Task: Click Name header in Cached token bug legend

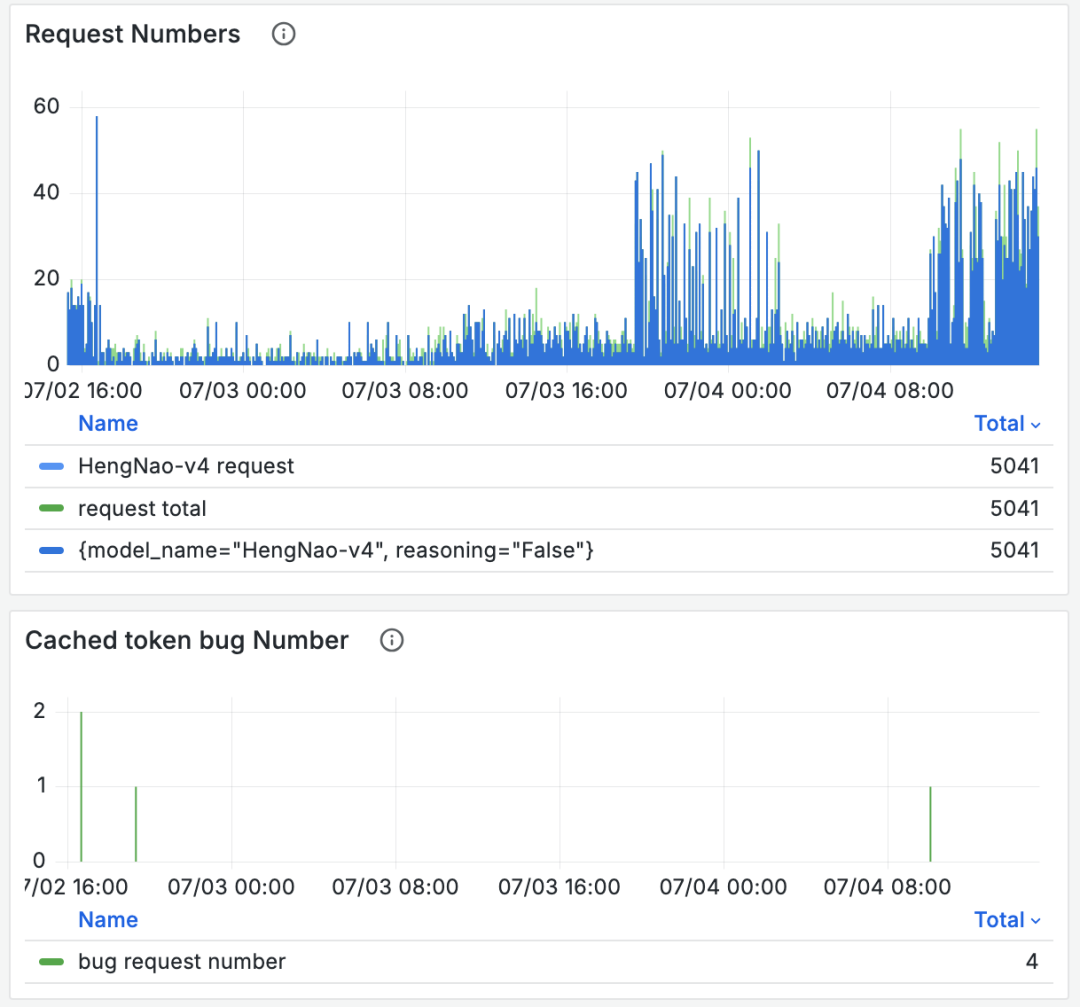Action: point(108,920)
